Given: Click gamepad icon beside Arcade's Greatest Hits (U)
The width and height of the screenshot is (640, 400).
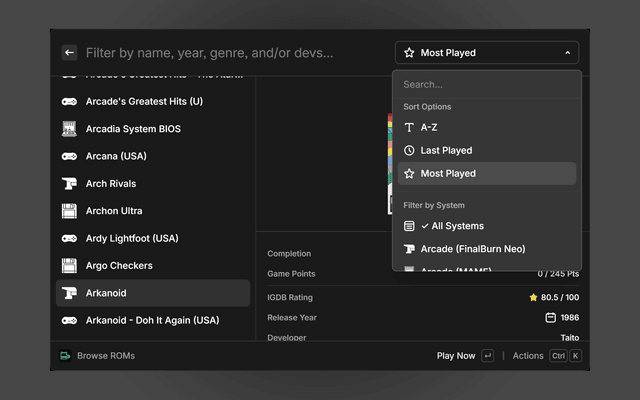Looking at the screenshot, I should pyautogui.click(x=69, y=101).
